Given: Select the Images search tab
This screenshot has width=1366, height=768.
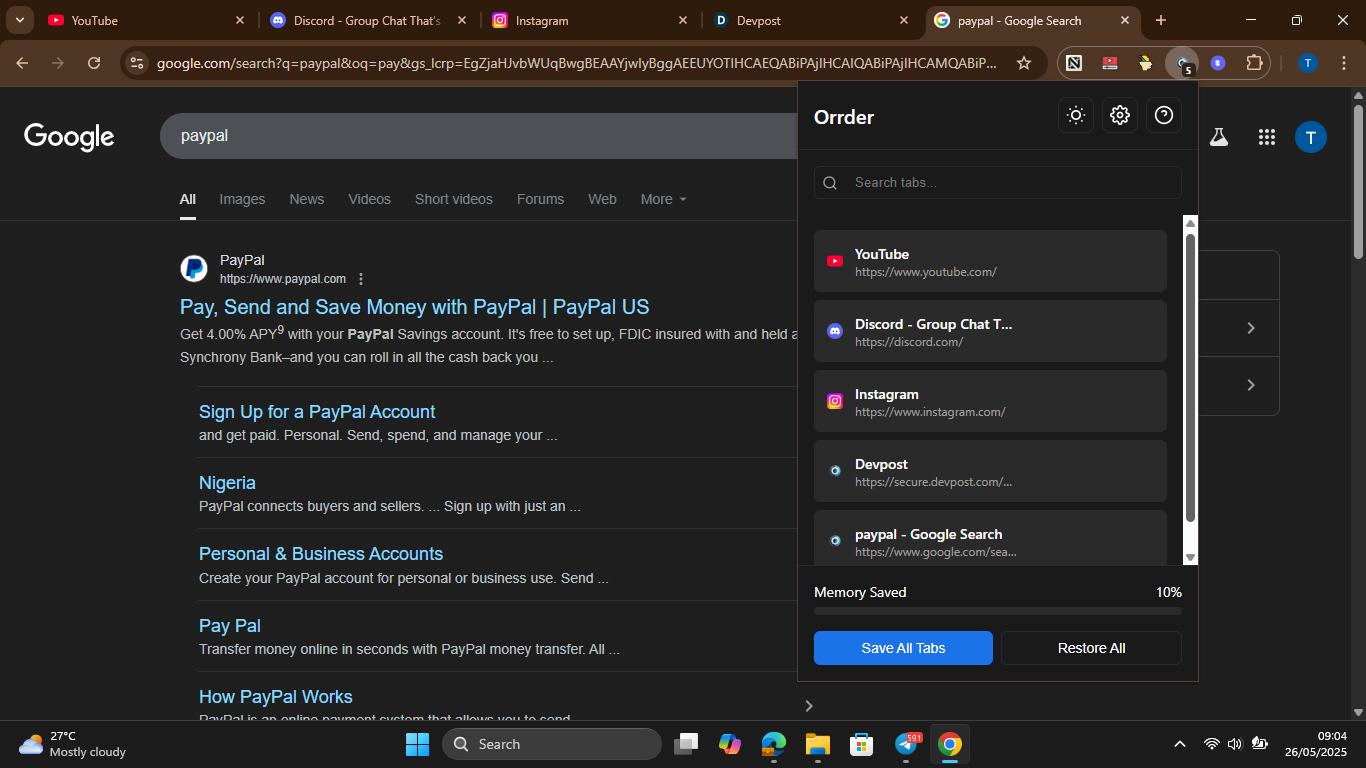Looking at the screenshot, I should pyautogui.click(x=242, y=199).
